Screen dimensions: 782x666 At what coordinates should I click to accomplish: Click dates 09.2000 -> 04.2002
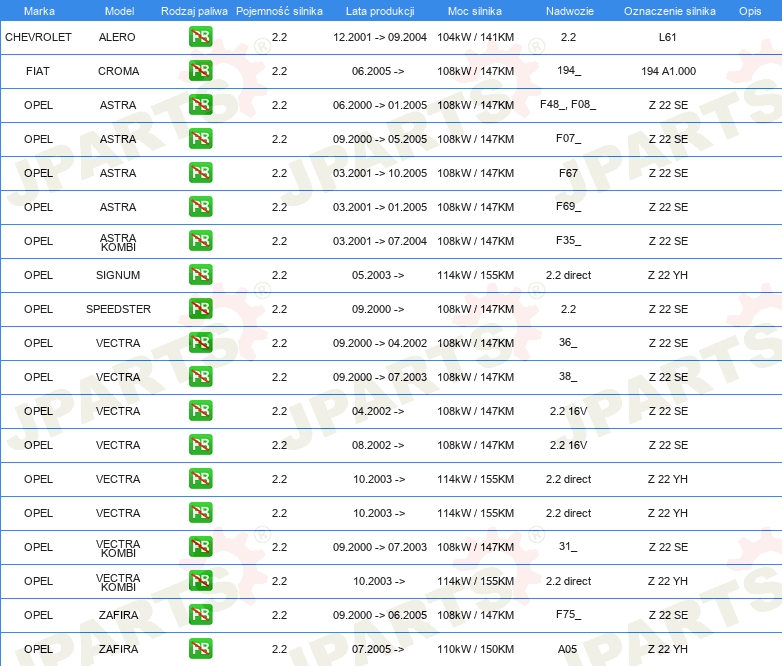380,343
